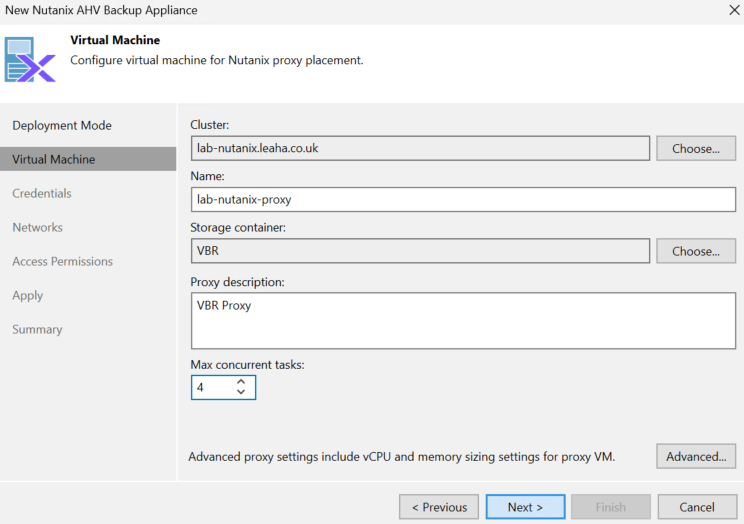Select the Deployment Mode step

coord(62,125)
